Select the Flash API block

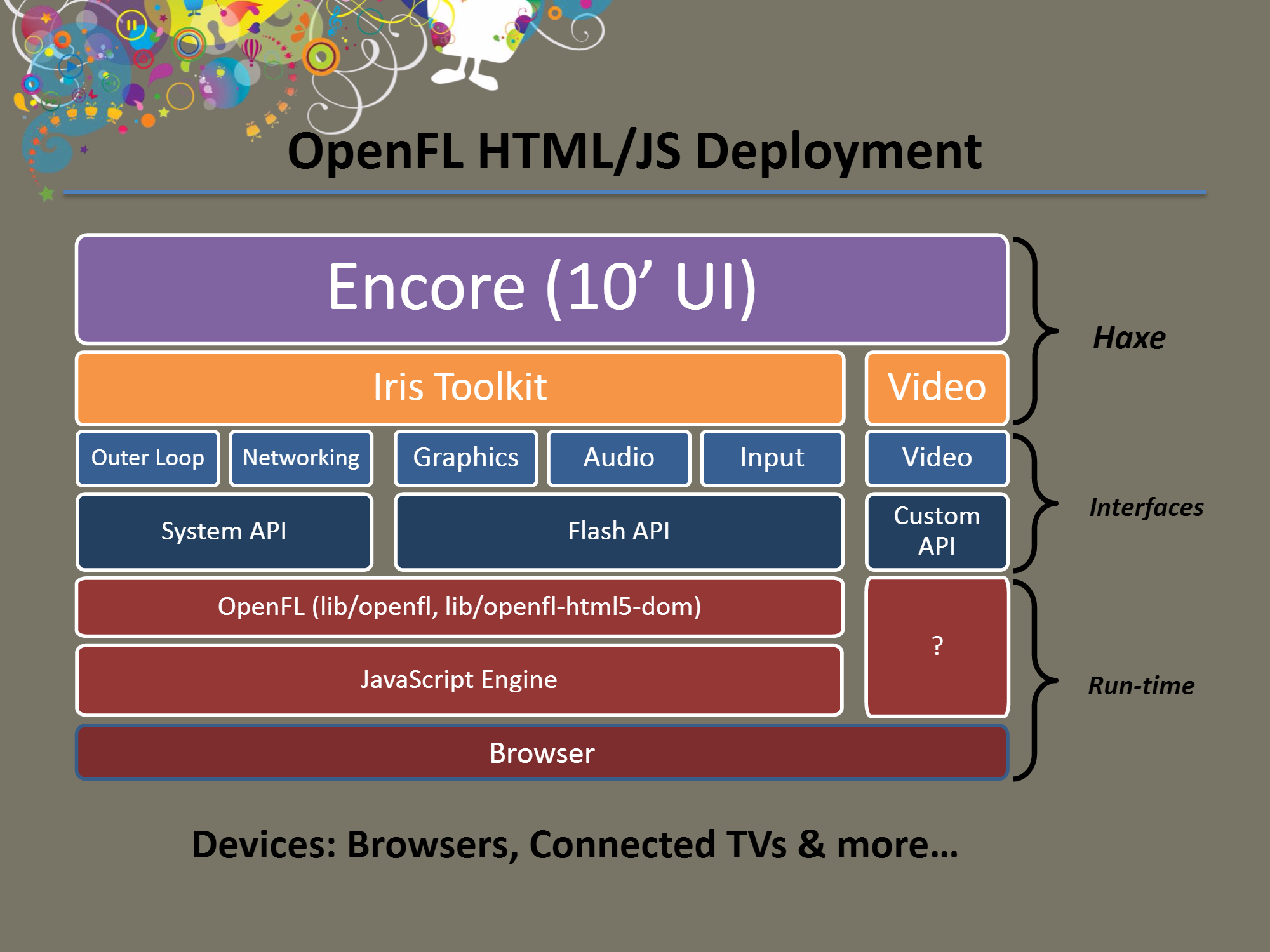point(619,532)
